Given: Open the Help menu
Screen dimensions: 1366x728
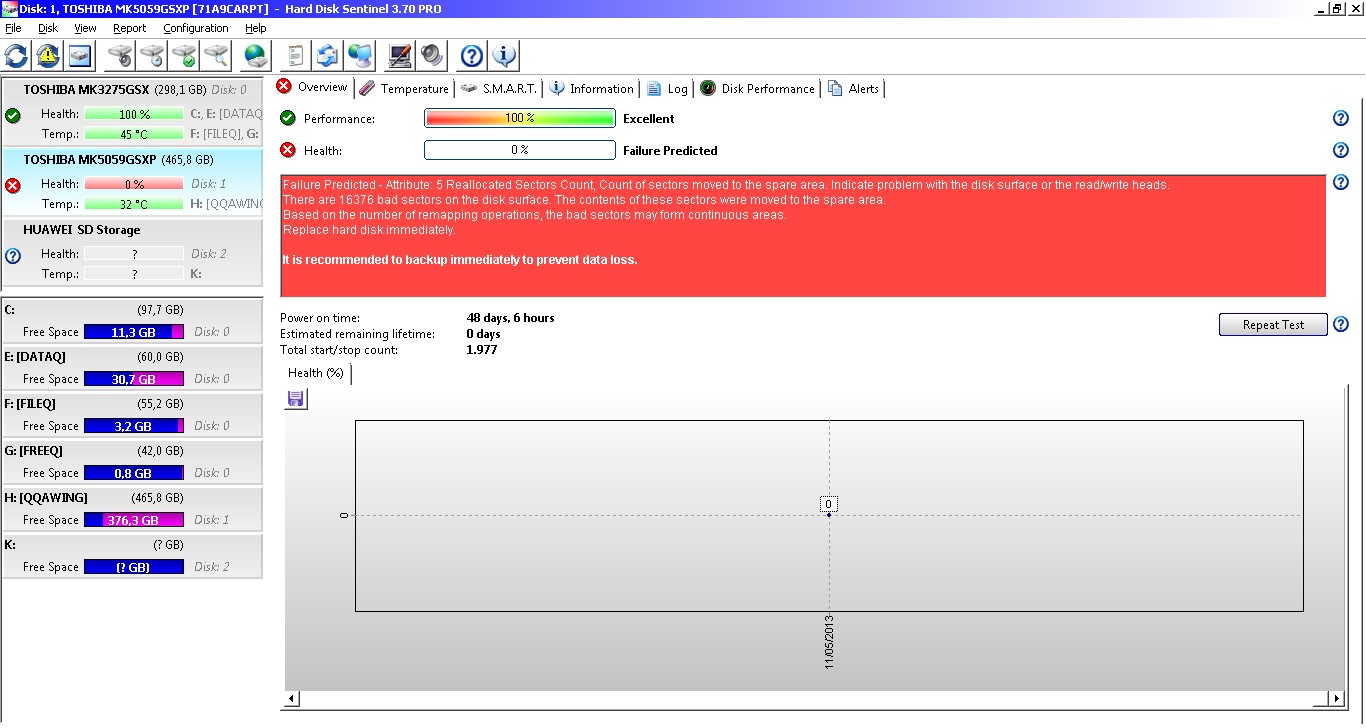Looking at the screenshot, I should tap(256, 28).
